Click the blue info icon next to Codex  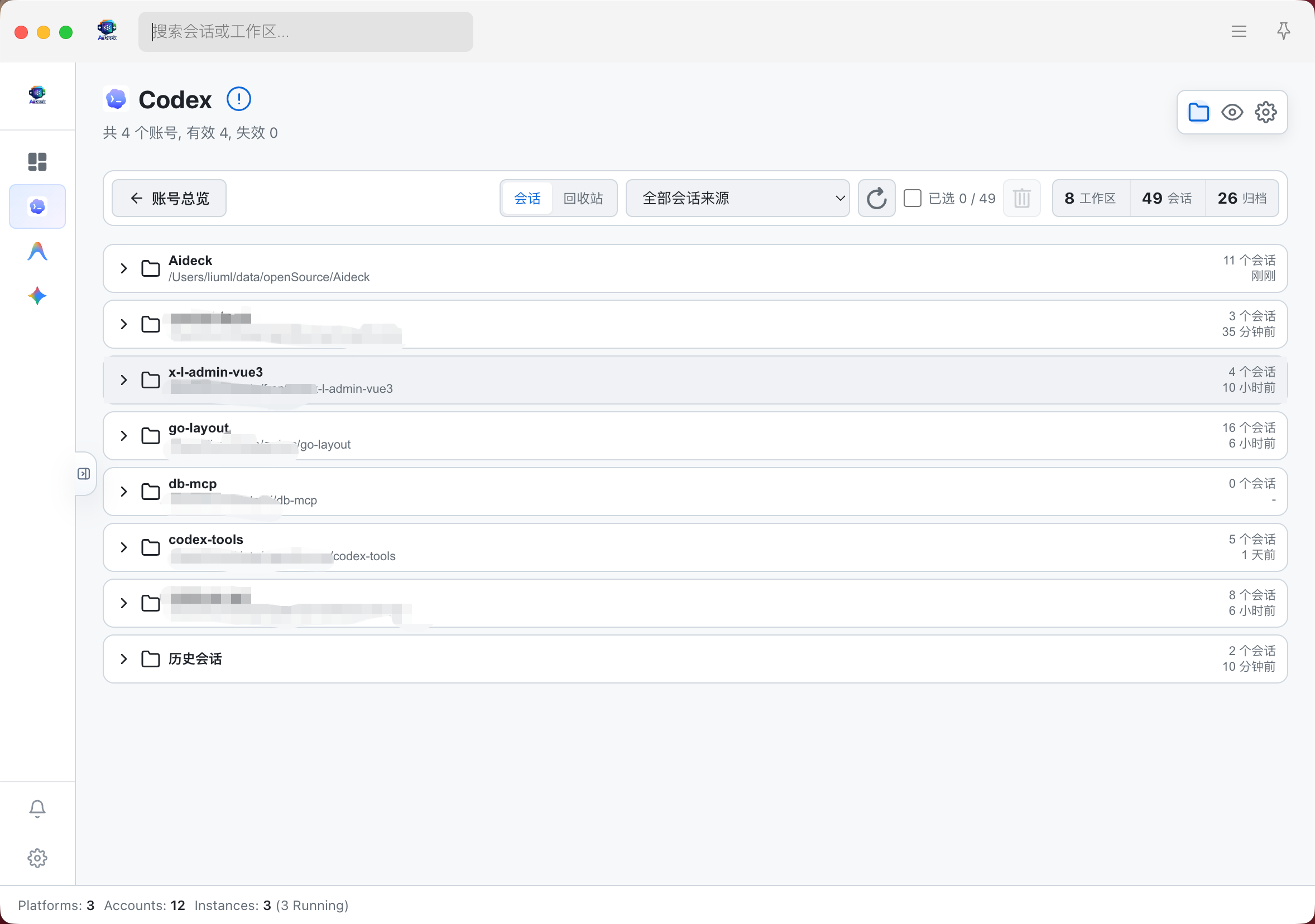[239, 99]
